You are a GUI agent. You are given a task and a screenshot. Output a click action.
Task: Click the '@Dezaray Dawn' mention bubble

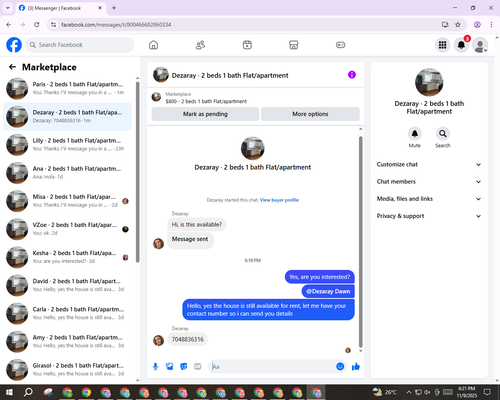tap(328, 291)
